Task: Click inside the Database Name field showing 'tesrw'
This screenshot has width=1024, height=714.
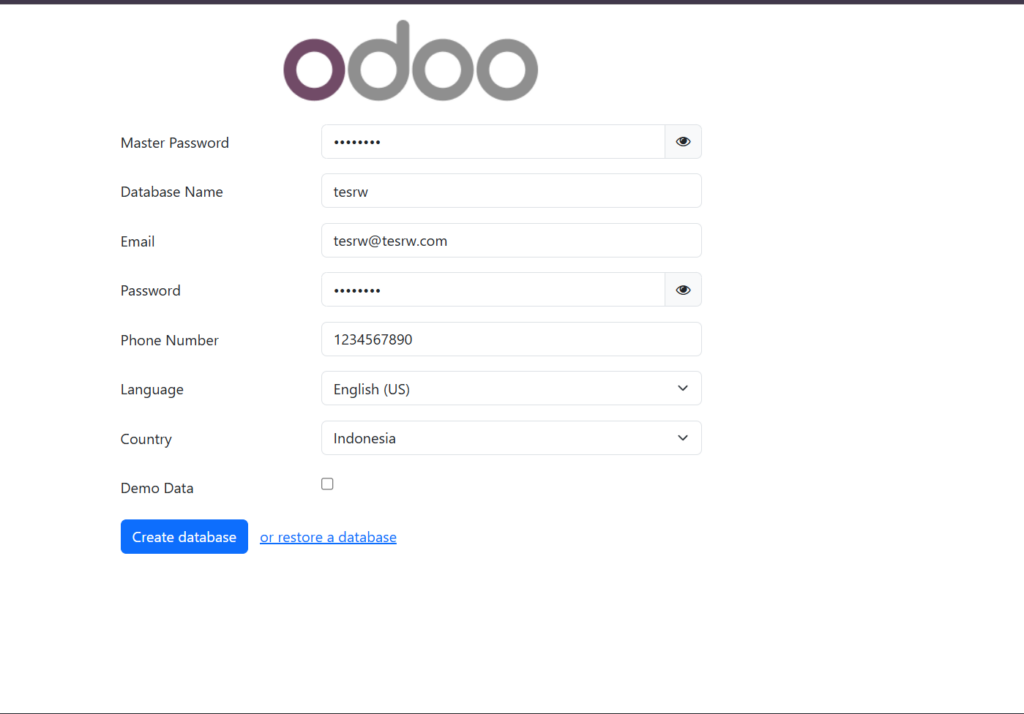Action: [x=511, y=190]
